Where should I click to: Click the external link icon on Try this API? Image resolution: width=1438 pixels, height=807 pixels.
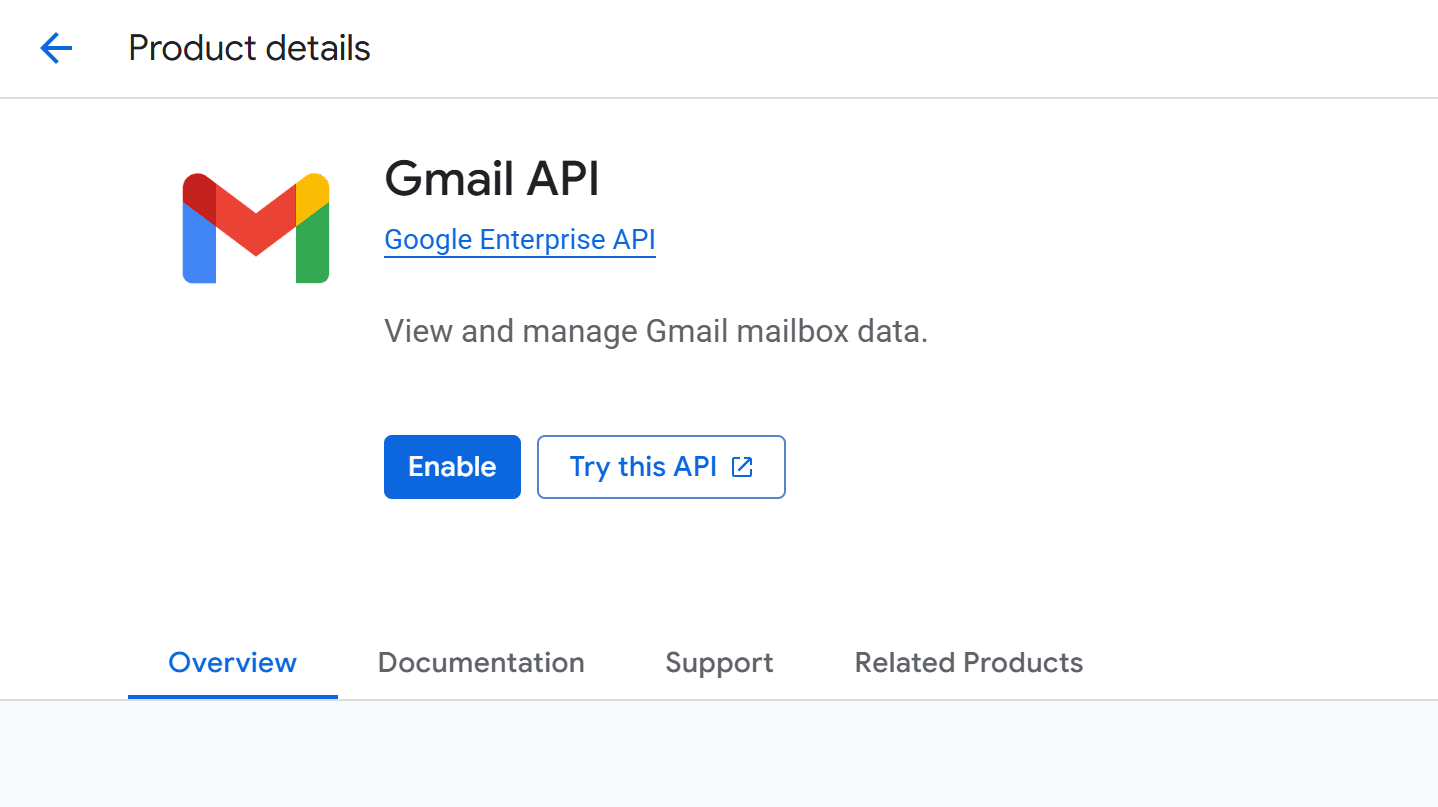tap(742, 467)
